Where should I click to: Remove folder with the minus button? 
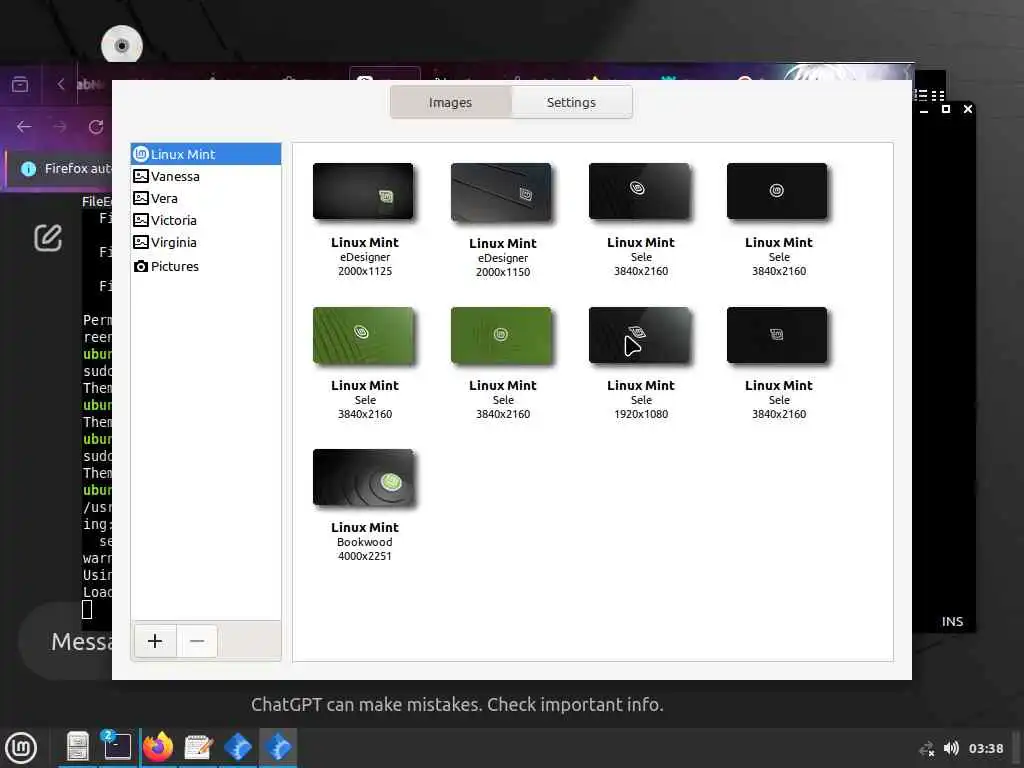point(197,641)
